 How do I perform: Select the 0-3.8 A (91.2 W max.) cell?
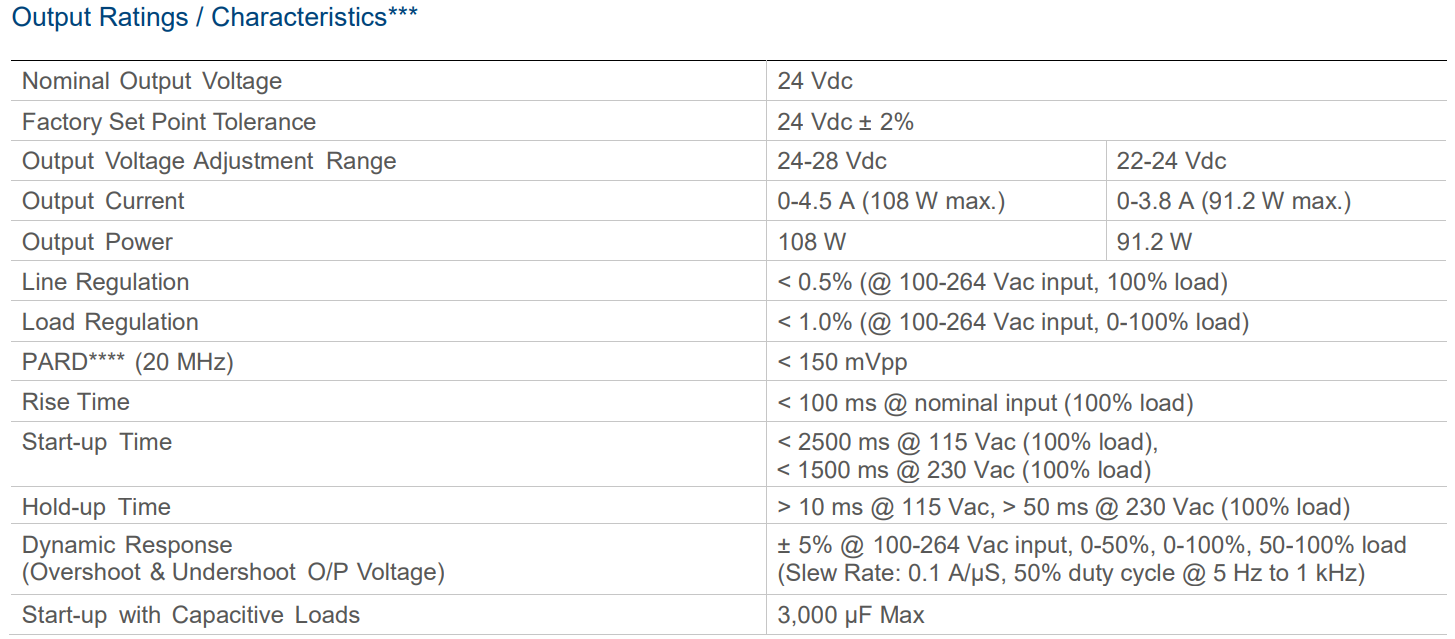1233,201
